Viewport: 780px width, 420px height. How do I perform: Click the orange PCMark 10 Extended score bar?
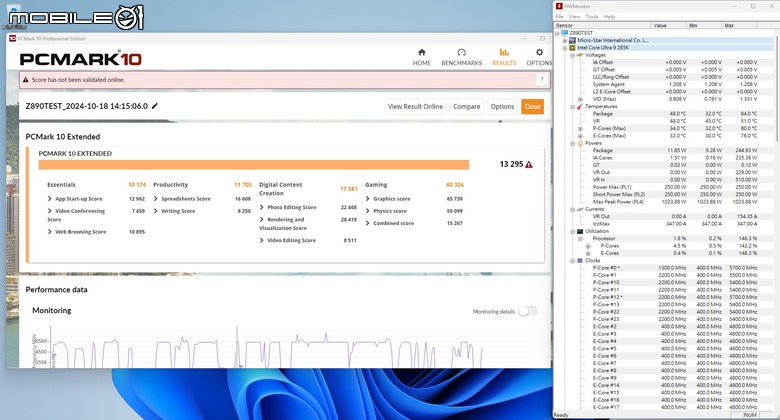coord(254,165)
